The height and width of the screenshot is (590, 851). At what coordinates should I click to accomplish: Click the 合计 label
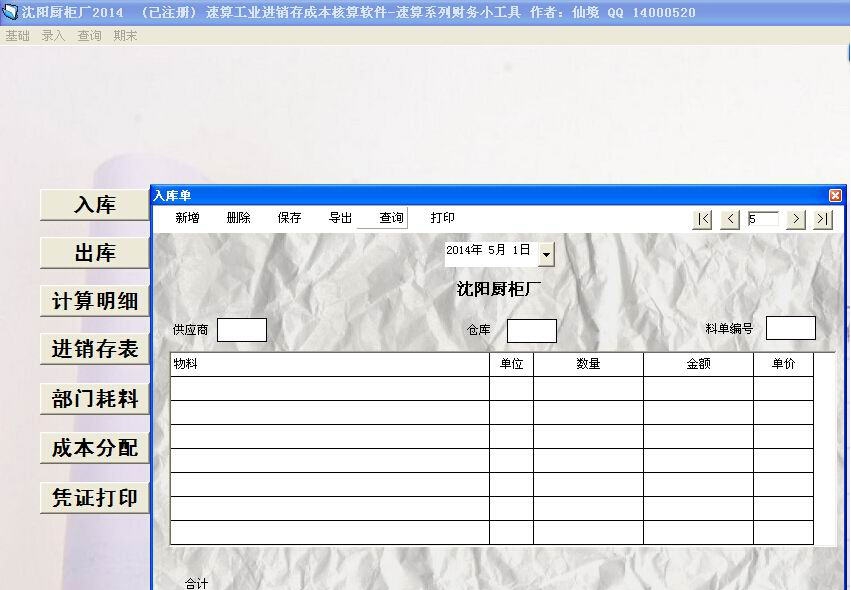pos(196,583)
